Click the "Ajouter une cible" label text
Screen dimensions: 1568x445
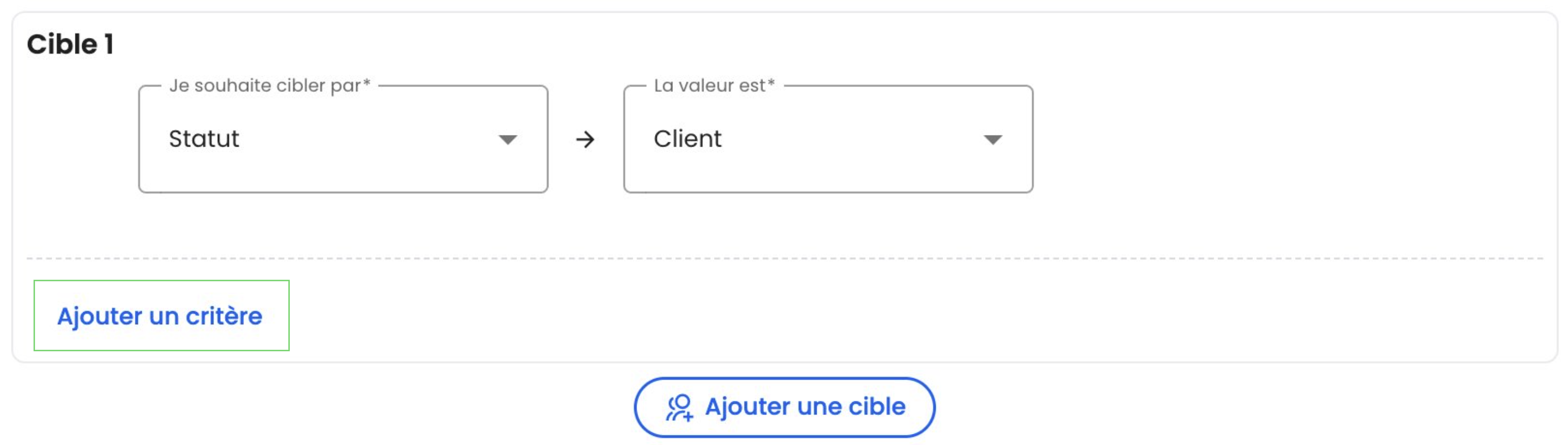[805, 407]
